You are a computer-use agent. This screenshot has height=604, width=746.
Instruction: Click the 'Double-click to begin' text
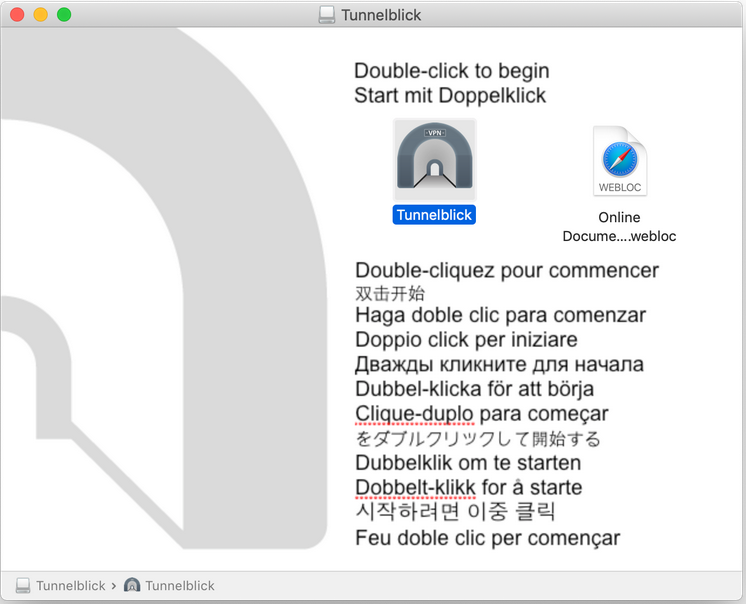(451, 72)
